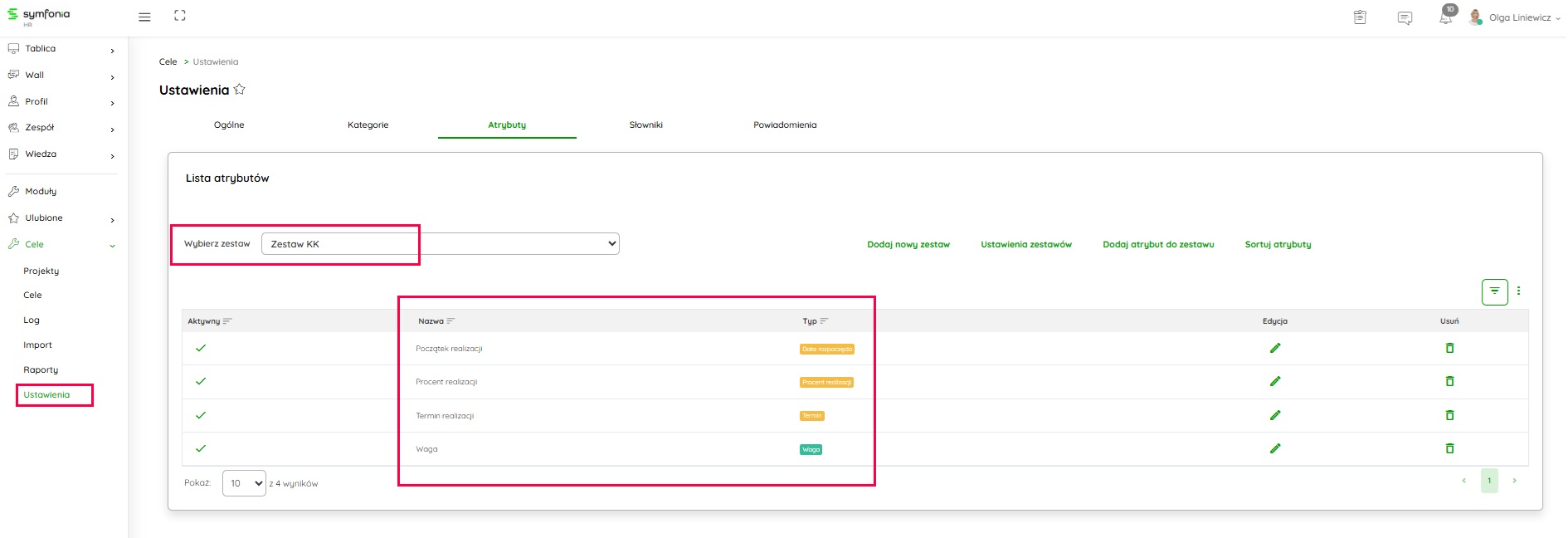The image size is (1568, 538).
Task: Open the Wybierz zestaw dropdown
Action: (x=440, y=244)
